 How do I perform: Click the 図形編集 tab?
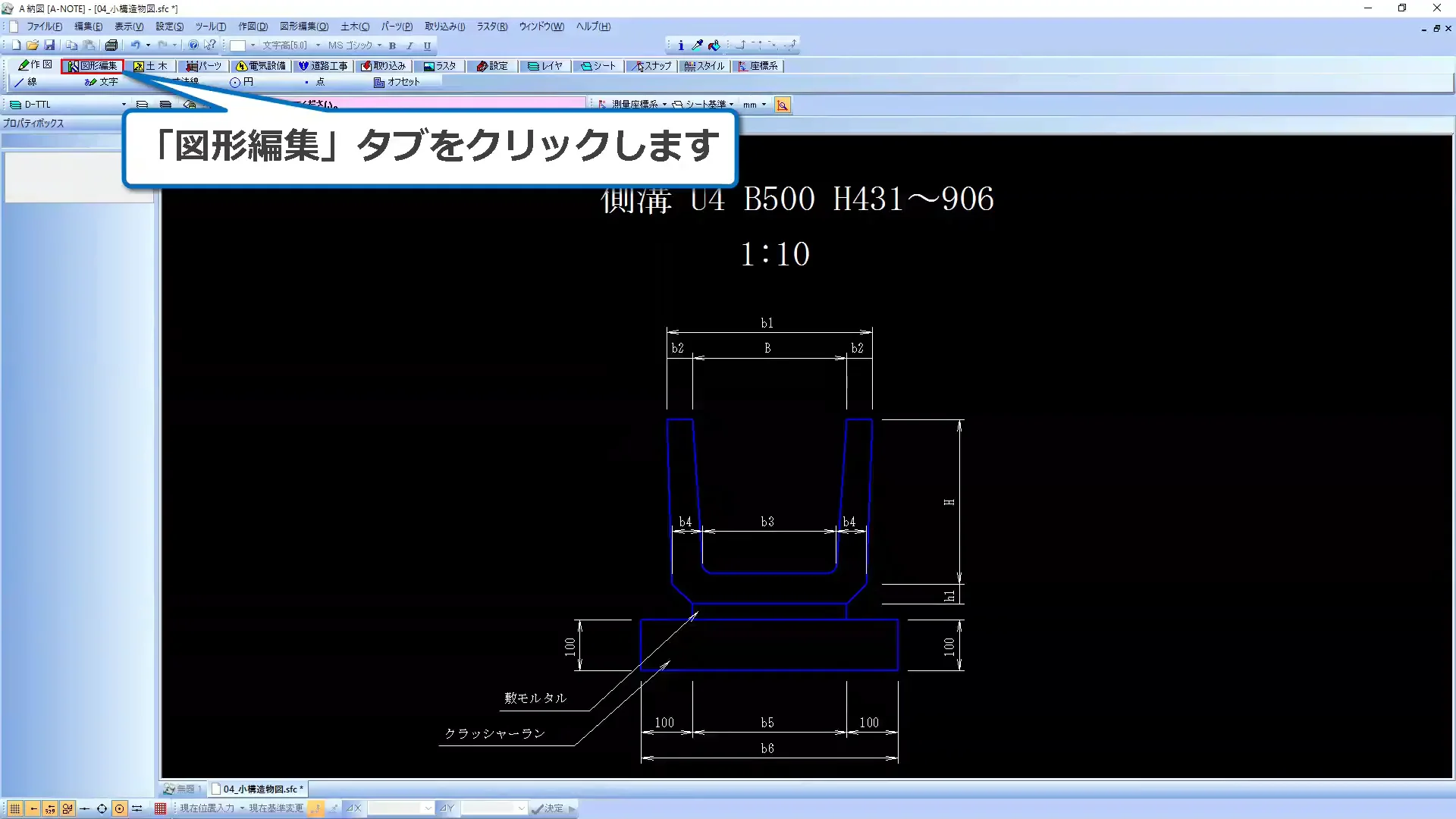(x=93, y=66)
